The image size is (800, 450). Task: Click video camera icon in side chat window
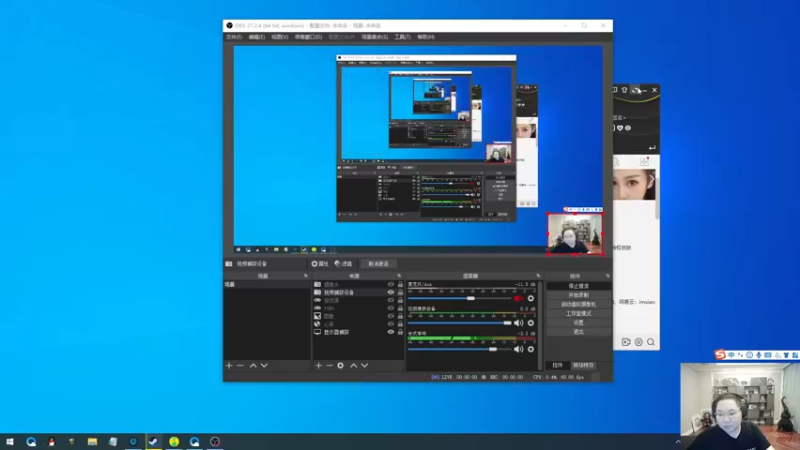[626, 342]
